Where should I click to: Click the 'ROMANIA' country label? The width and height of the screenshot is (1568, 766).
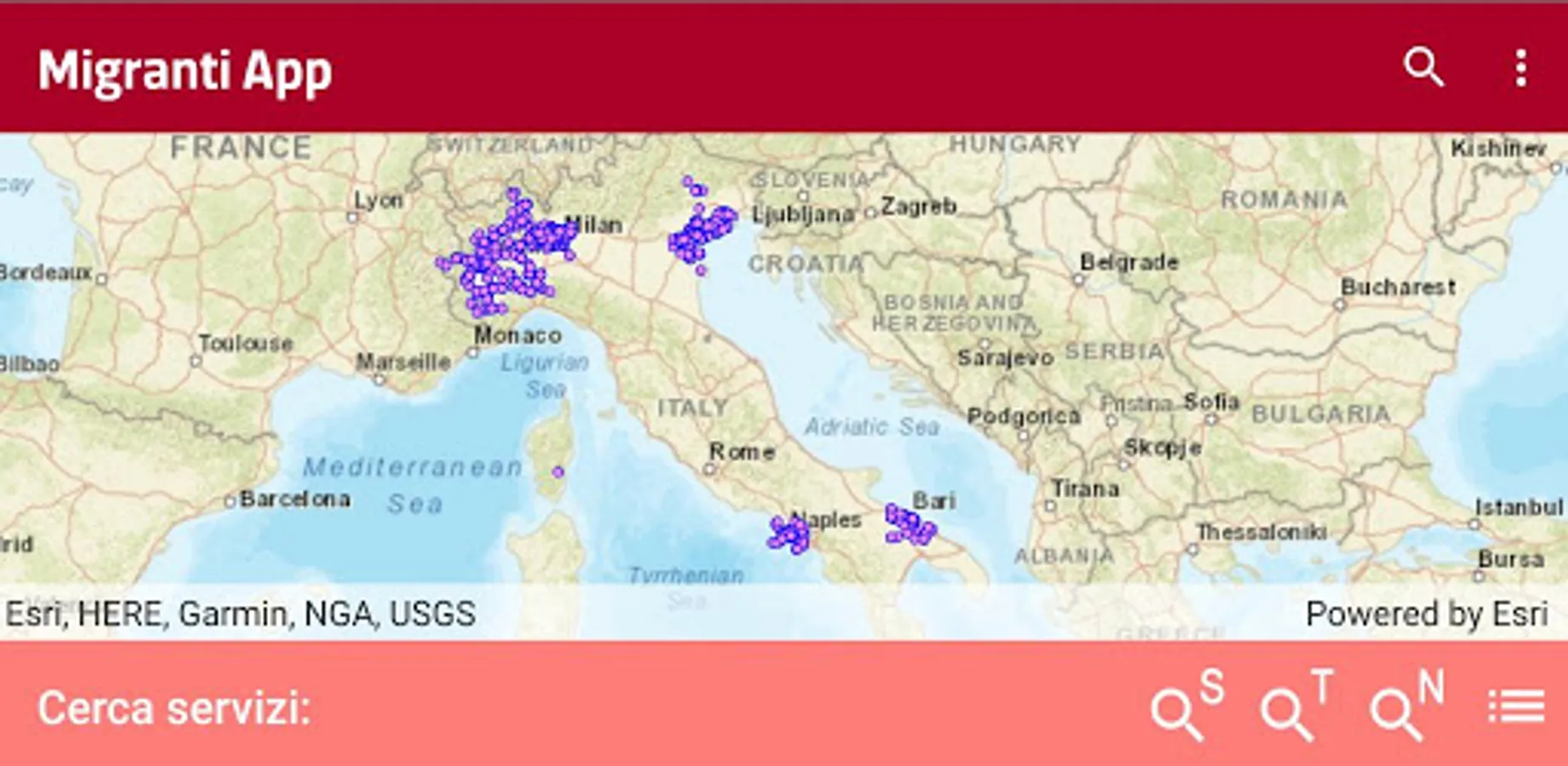click(x=1285, y=200)
